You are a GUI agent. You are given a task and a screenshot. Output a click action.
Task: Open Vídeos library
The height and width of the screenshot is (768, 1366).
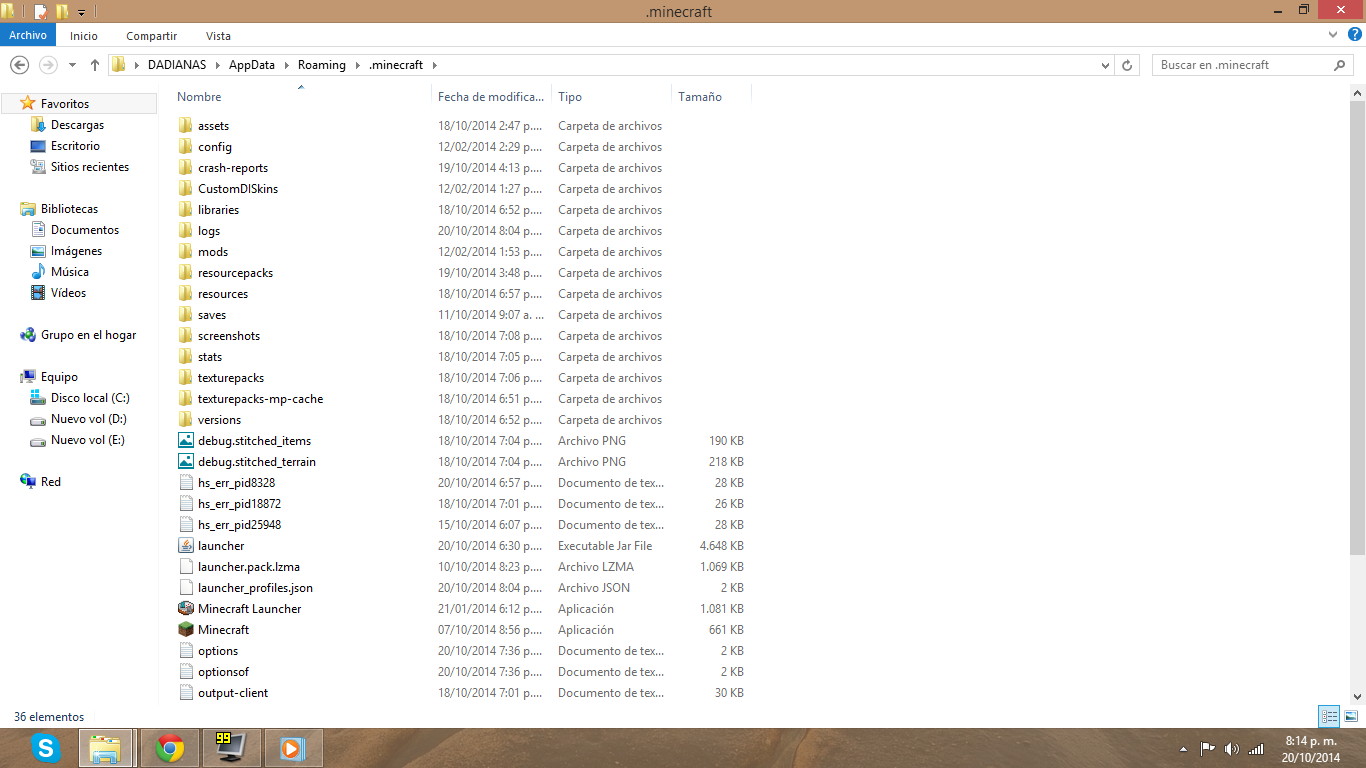click(68, 293)
